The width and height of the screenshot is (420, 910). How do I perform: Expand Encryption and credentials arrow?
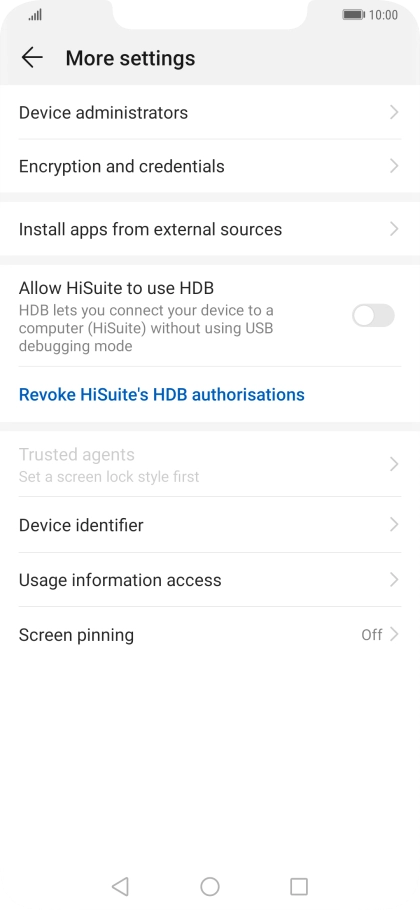(394, 166)
